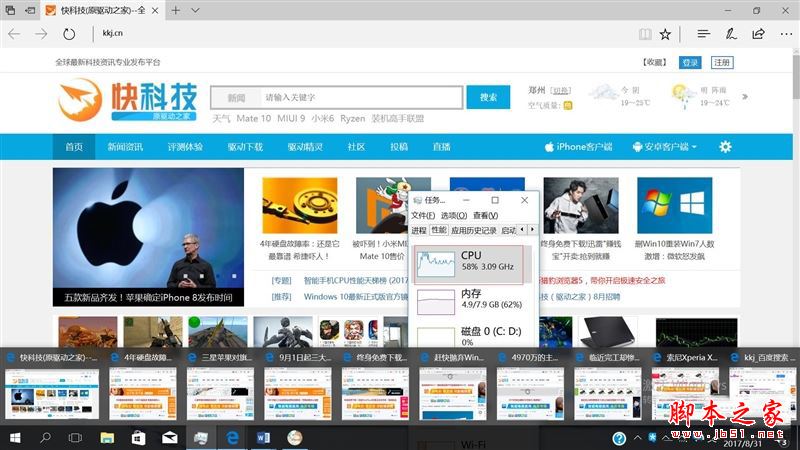The height and width of the screenshot is (450, 800).
Task: Click the Edge share icon
Action: click(758, 34)
